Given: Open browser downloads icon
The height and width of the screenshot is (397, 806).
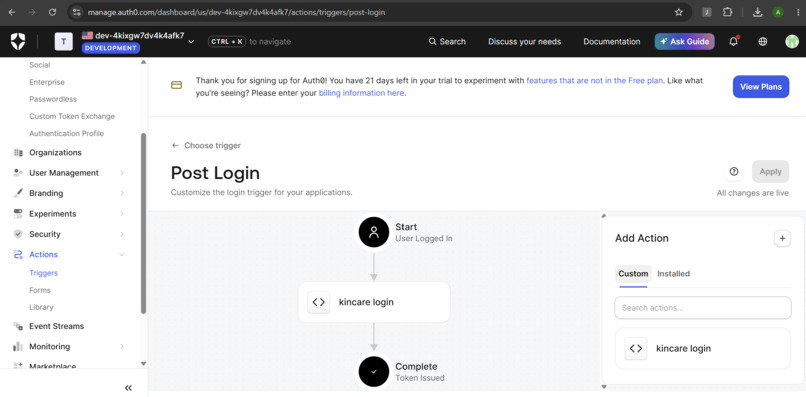Looking at the screenshot, I should click(757, 12).
